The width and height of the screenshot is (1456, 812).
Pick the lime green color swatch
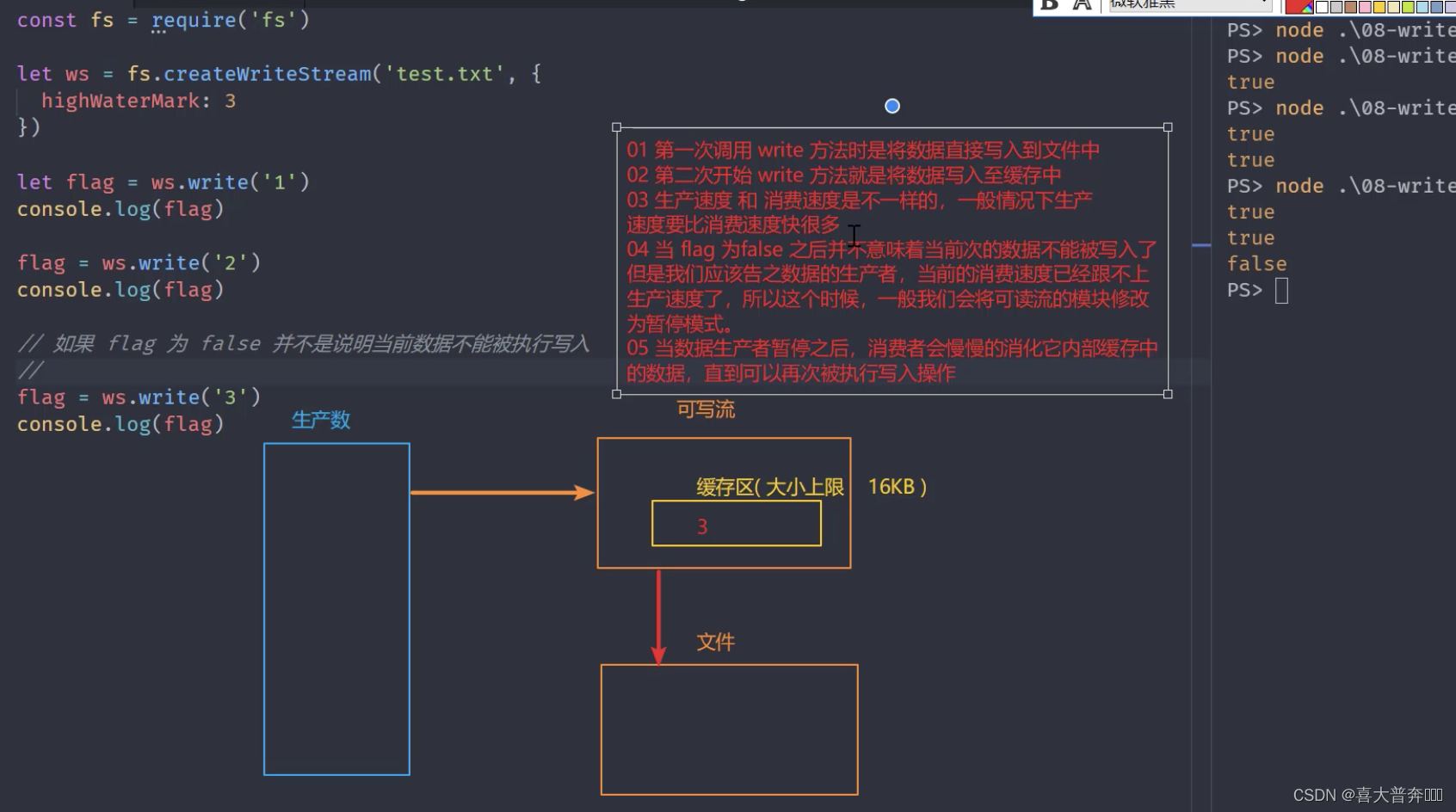pyautogui.click(x=1409, y=7)
